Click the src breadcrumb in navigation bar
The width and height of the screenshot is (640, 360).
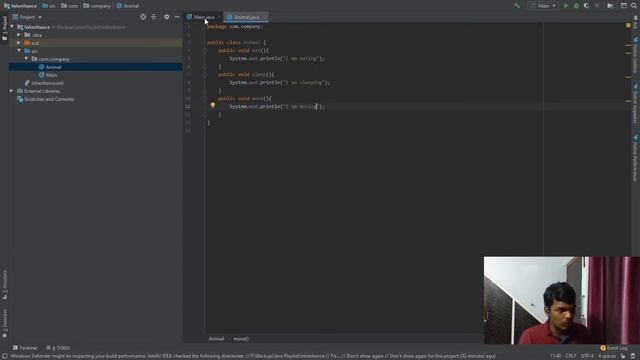click(49, 6)
